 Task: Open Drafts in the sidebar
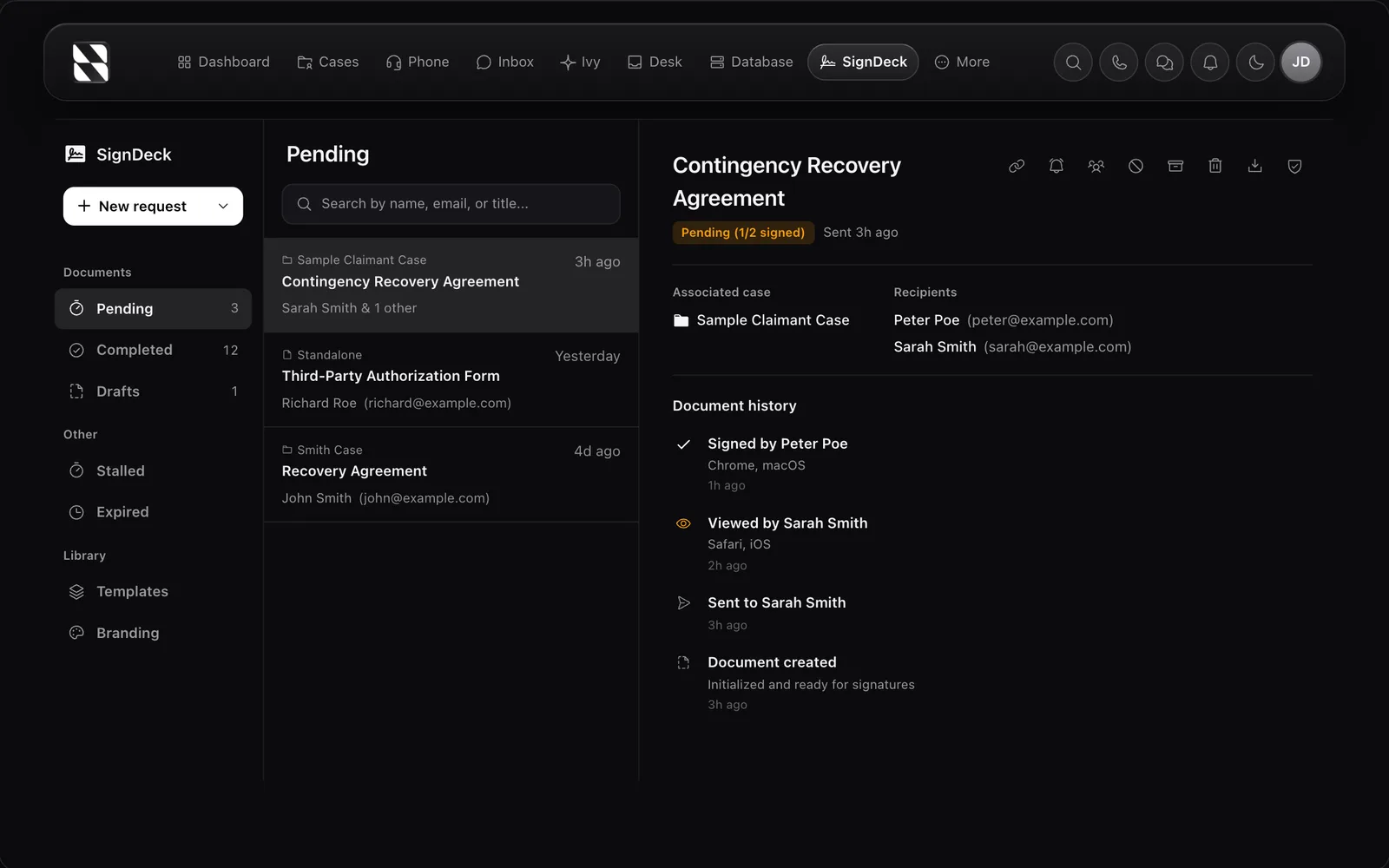(x=153, y=391)
